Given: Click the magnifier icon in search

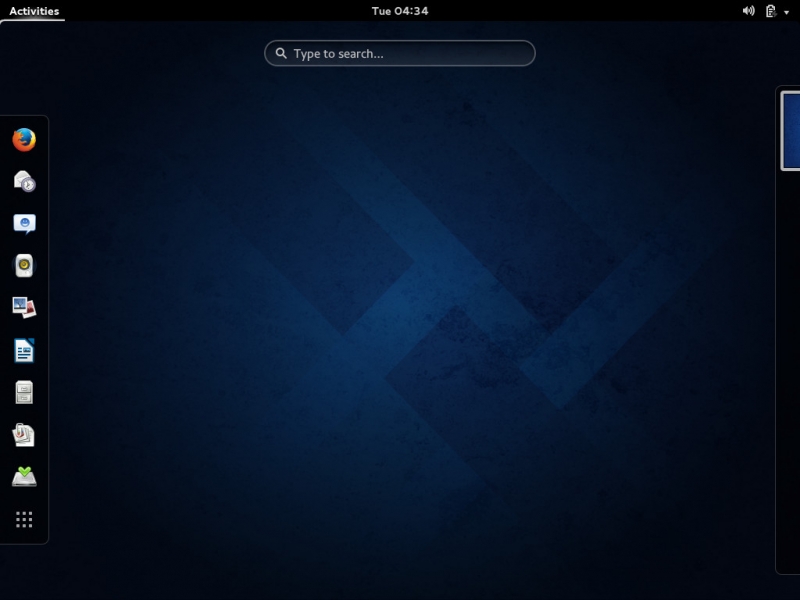Looking at the screenshot, I should (281, 53).
